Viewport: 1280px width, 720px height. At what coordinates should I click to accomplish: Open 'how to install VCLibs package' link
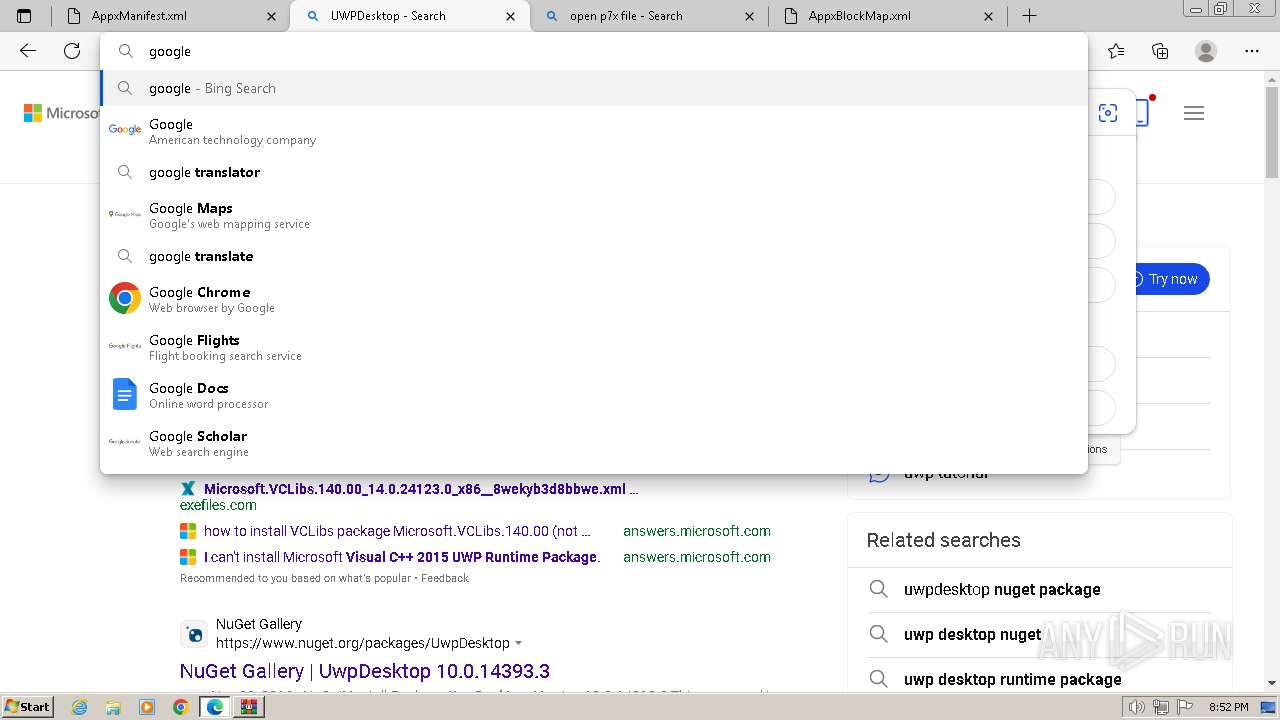coord(397,531)
